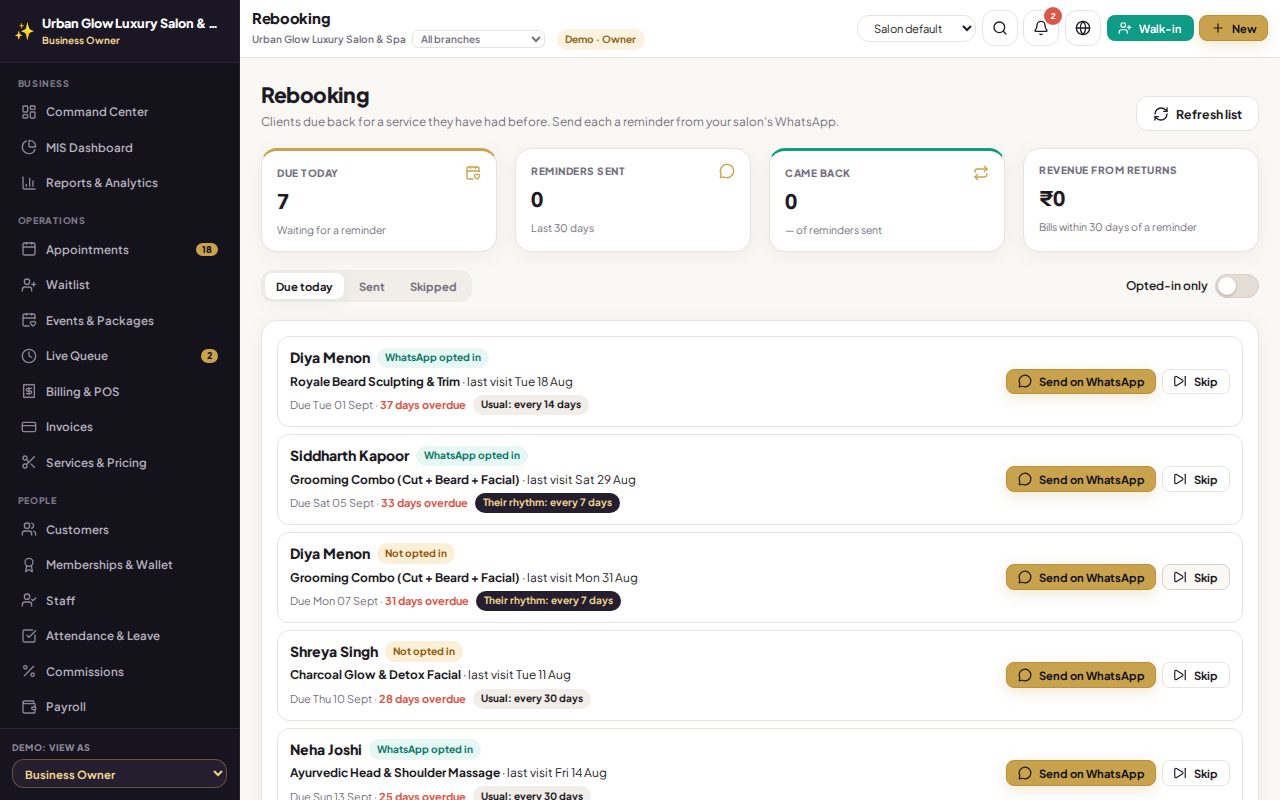Open the search icon in top bar
Screen dimensions: 1280x800
click(1000, 28)
